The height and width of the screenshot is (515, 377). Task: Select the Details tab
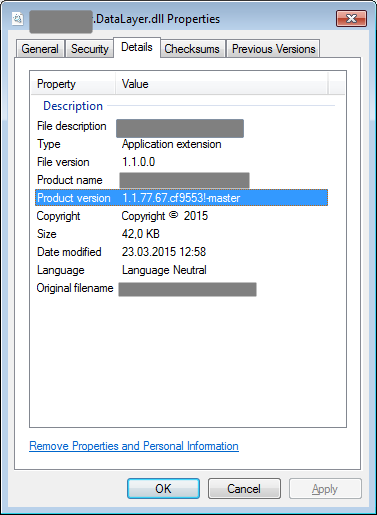[x=137, y=47]
